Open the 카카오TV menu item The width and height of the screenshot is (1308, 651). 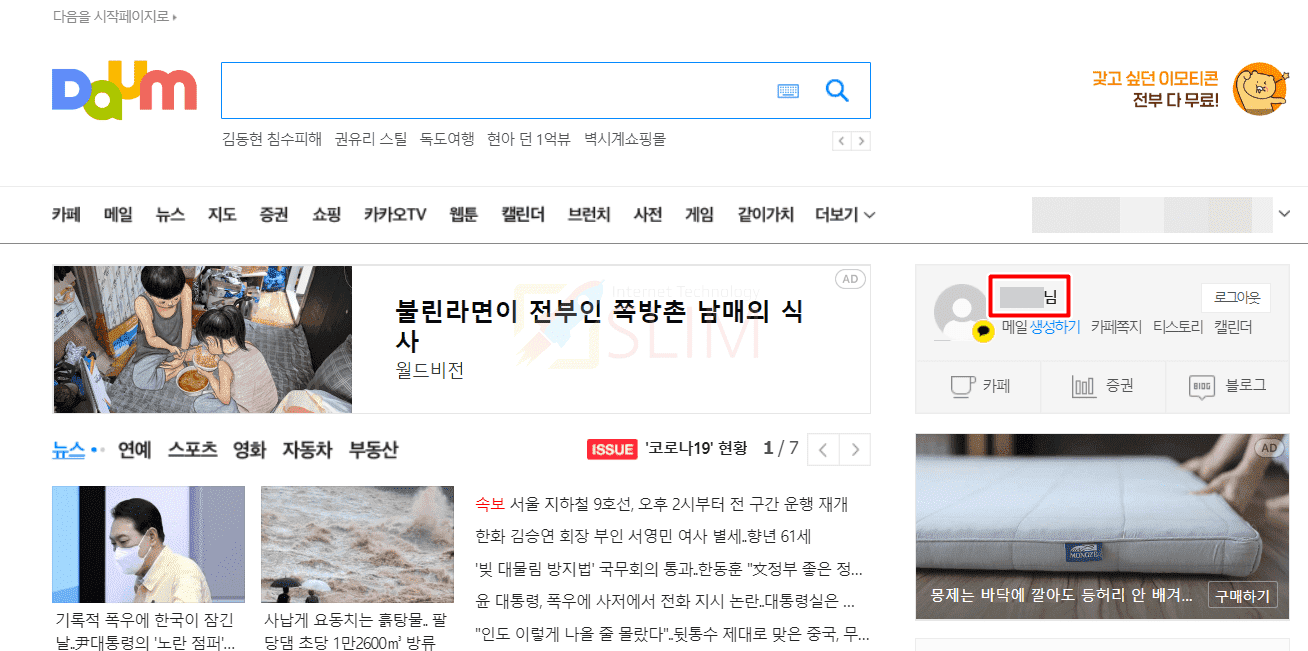pos(395,214)
